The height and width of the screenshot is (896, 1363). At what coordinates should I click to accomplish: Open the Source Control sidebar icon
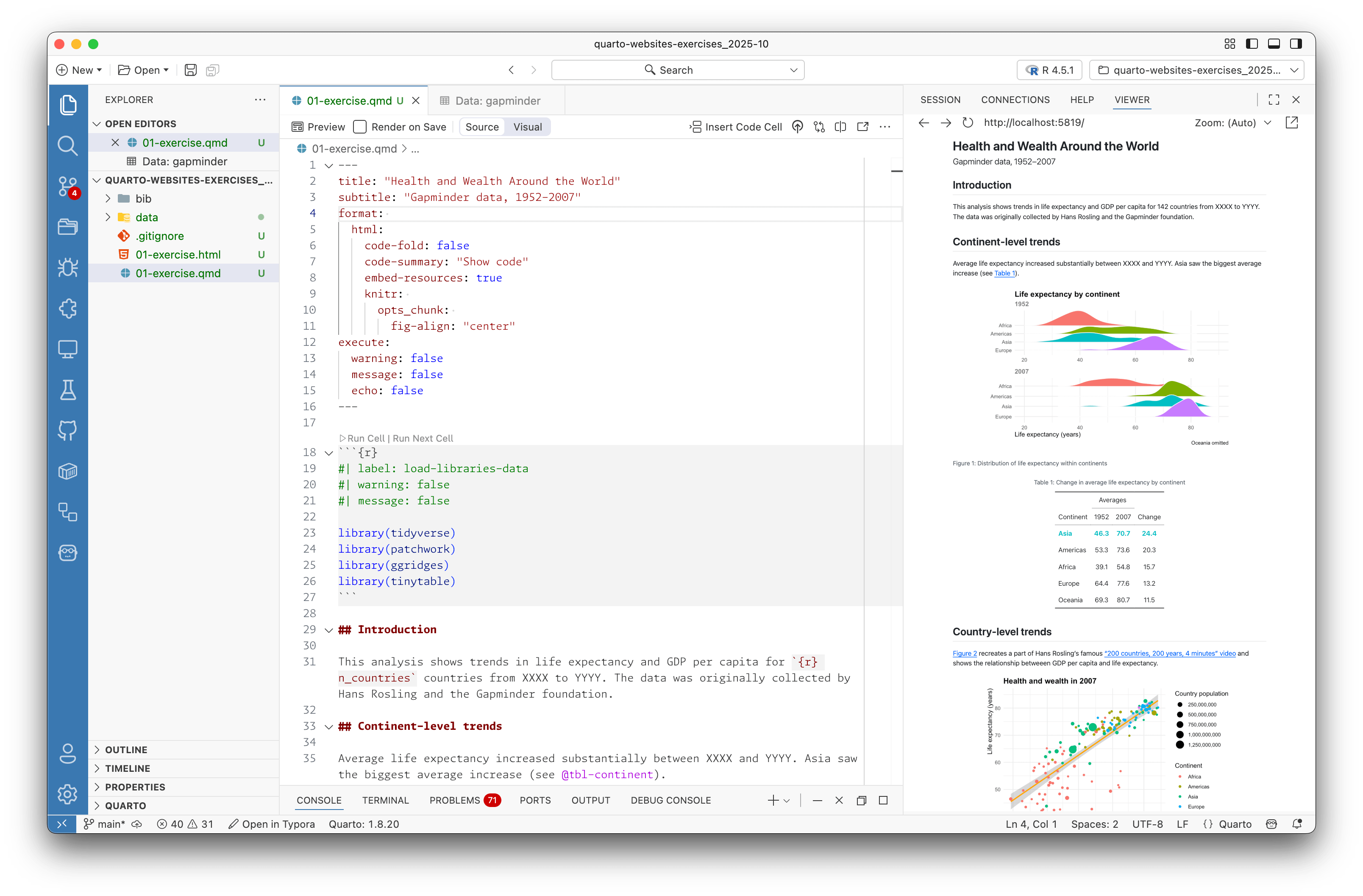click(67, 186)
